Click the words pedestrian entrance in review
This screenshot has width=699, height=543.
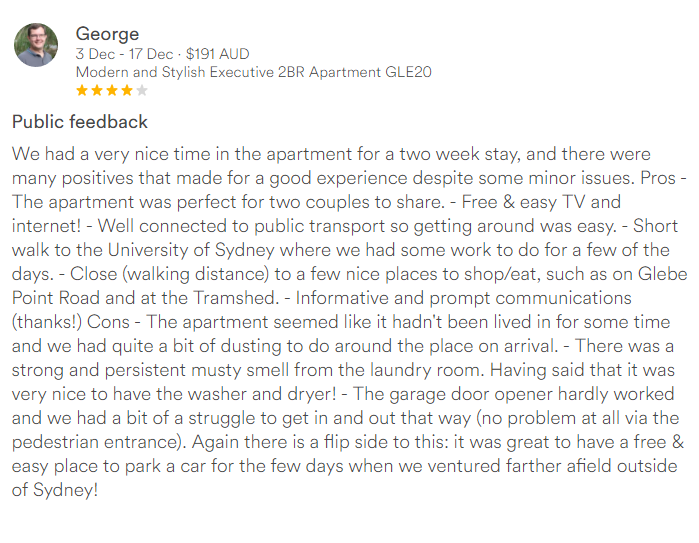click(x=97, y=442)
